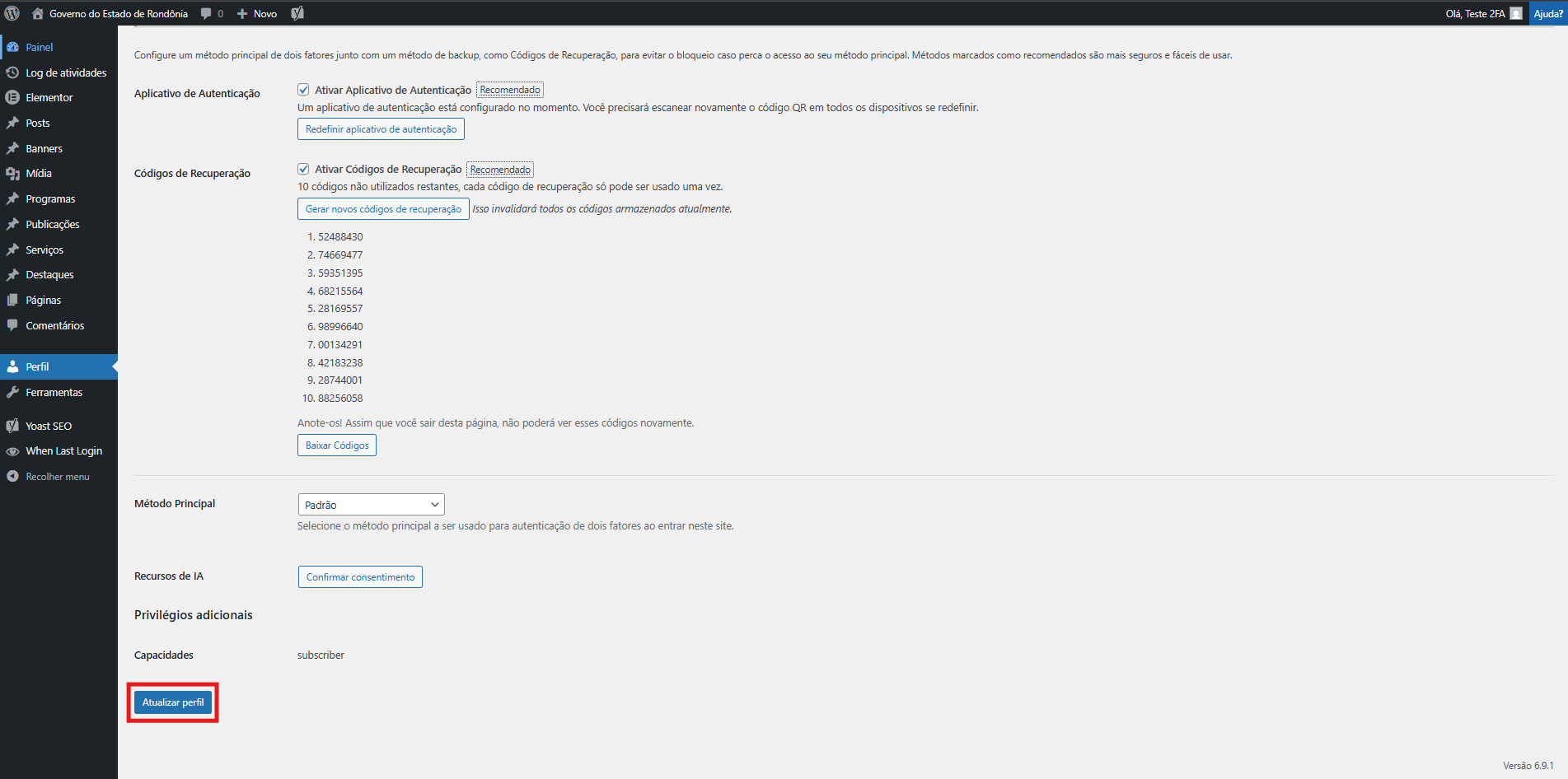Viewport: 1568px width, 779px height.
Task: Click the Elementor sidebar icon
Action: click(x=12, y=97)
